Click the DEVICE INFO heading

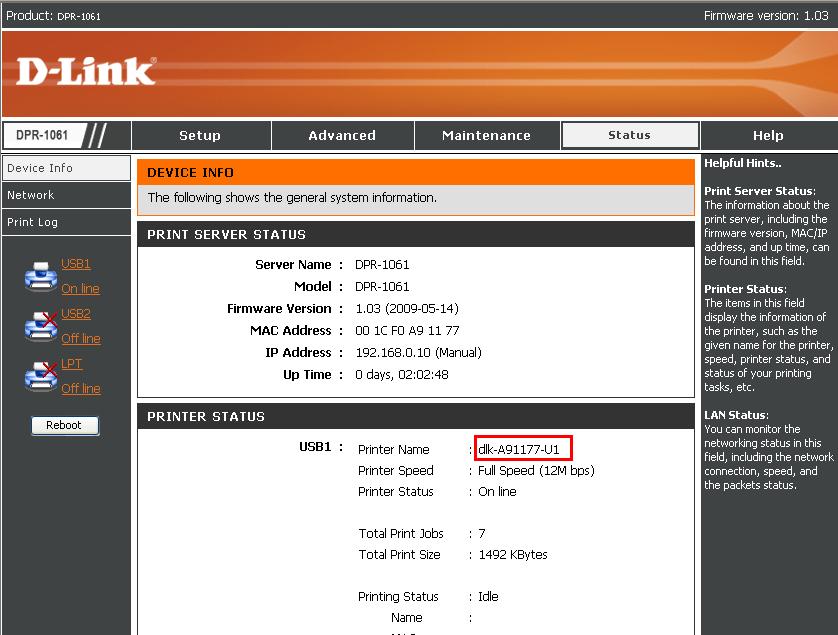click(x=190, y=173)
